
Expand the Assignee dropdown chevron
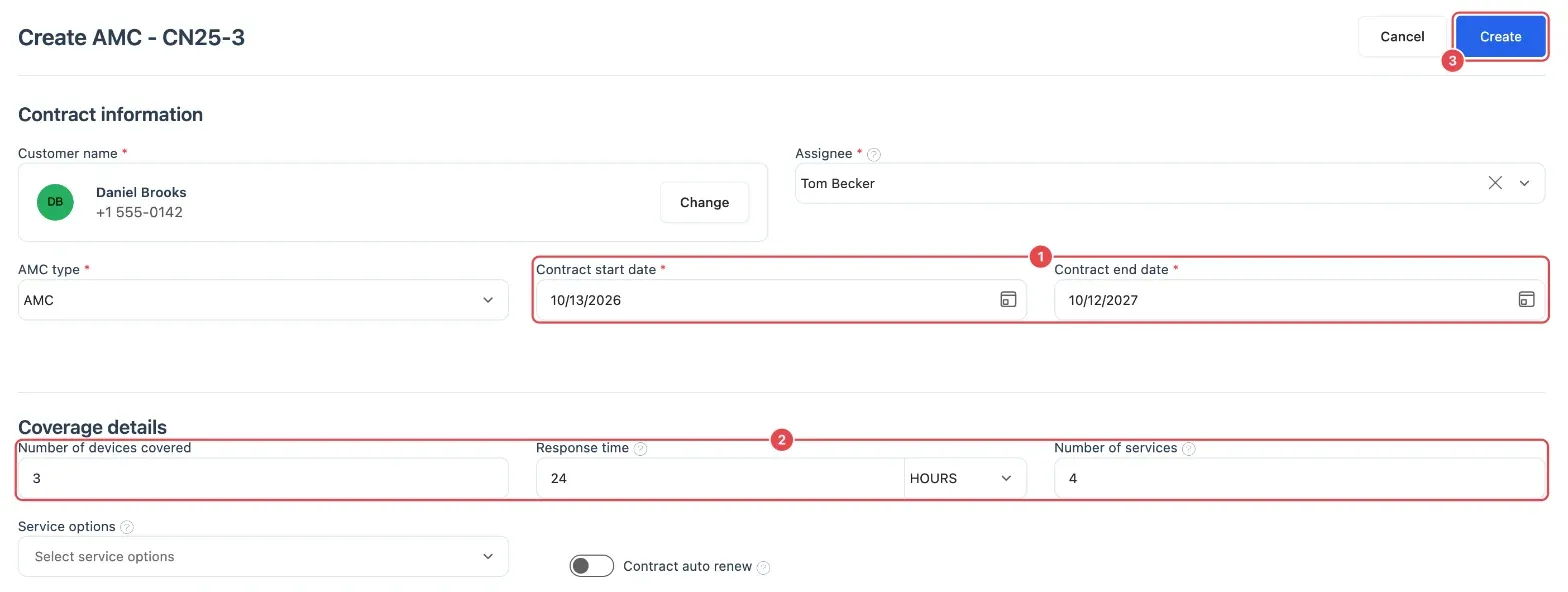click(1525, 183)
